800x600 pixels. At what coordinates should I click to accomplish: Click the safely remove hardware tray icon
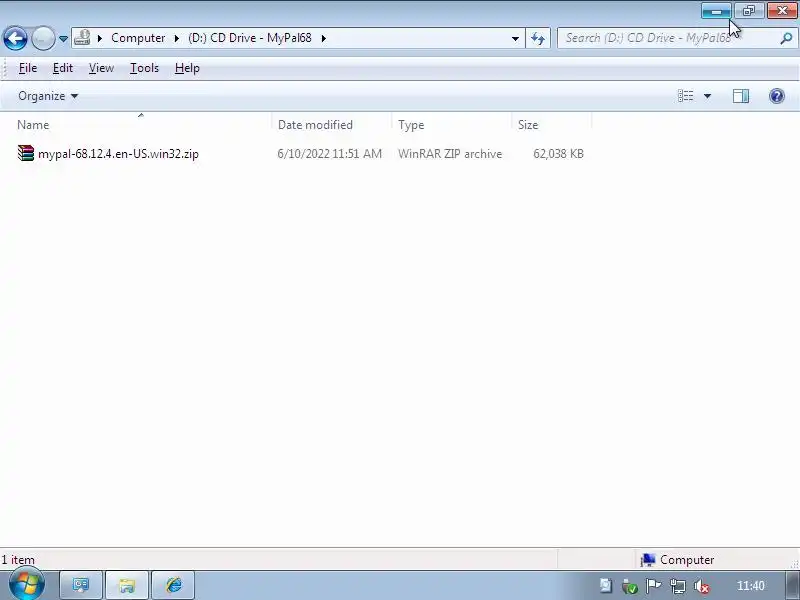[x=630, y=586]
